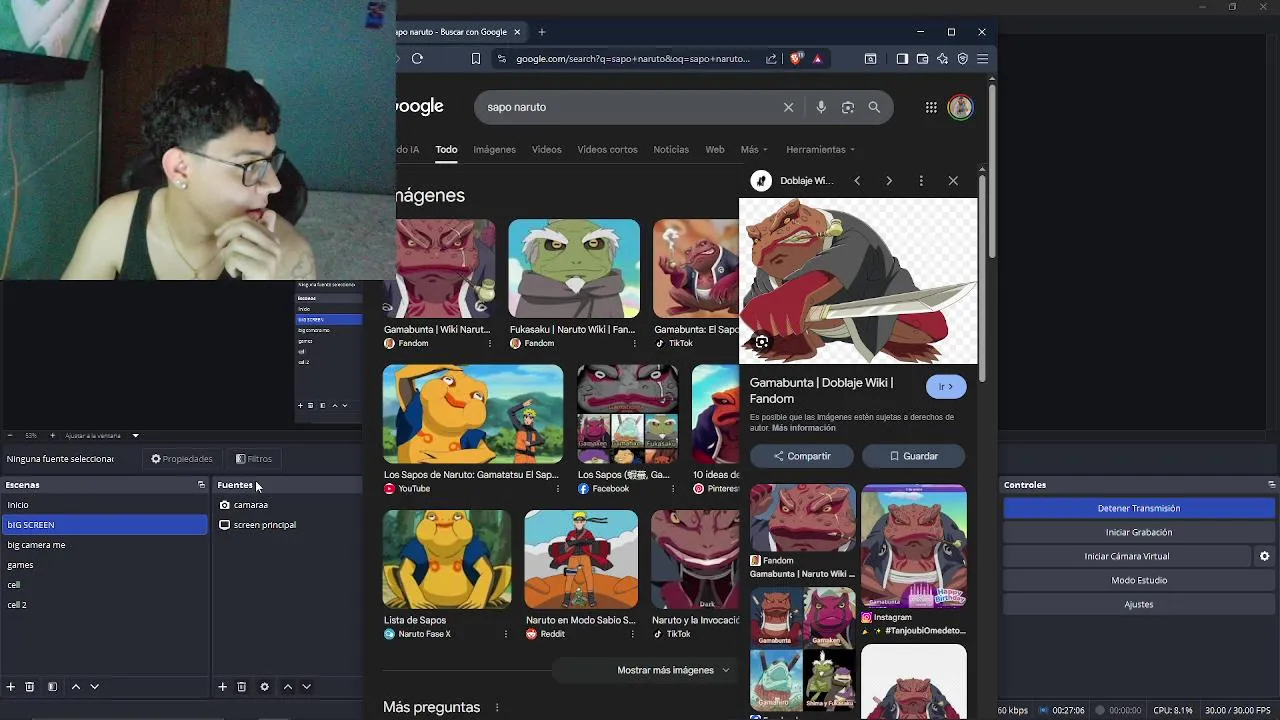This screenshot has width=1280, height=720.
Task: Clear the sapo naruto search text
Action: (788, 107)
